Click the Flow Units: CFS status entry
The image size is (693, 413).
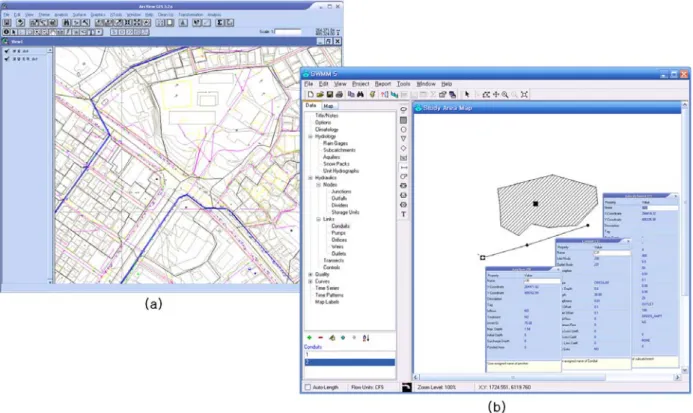367,387
